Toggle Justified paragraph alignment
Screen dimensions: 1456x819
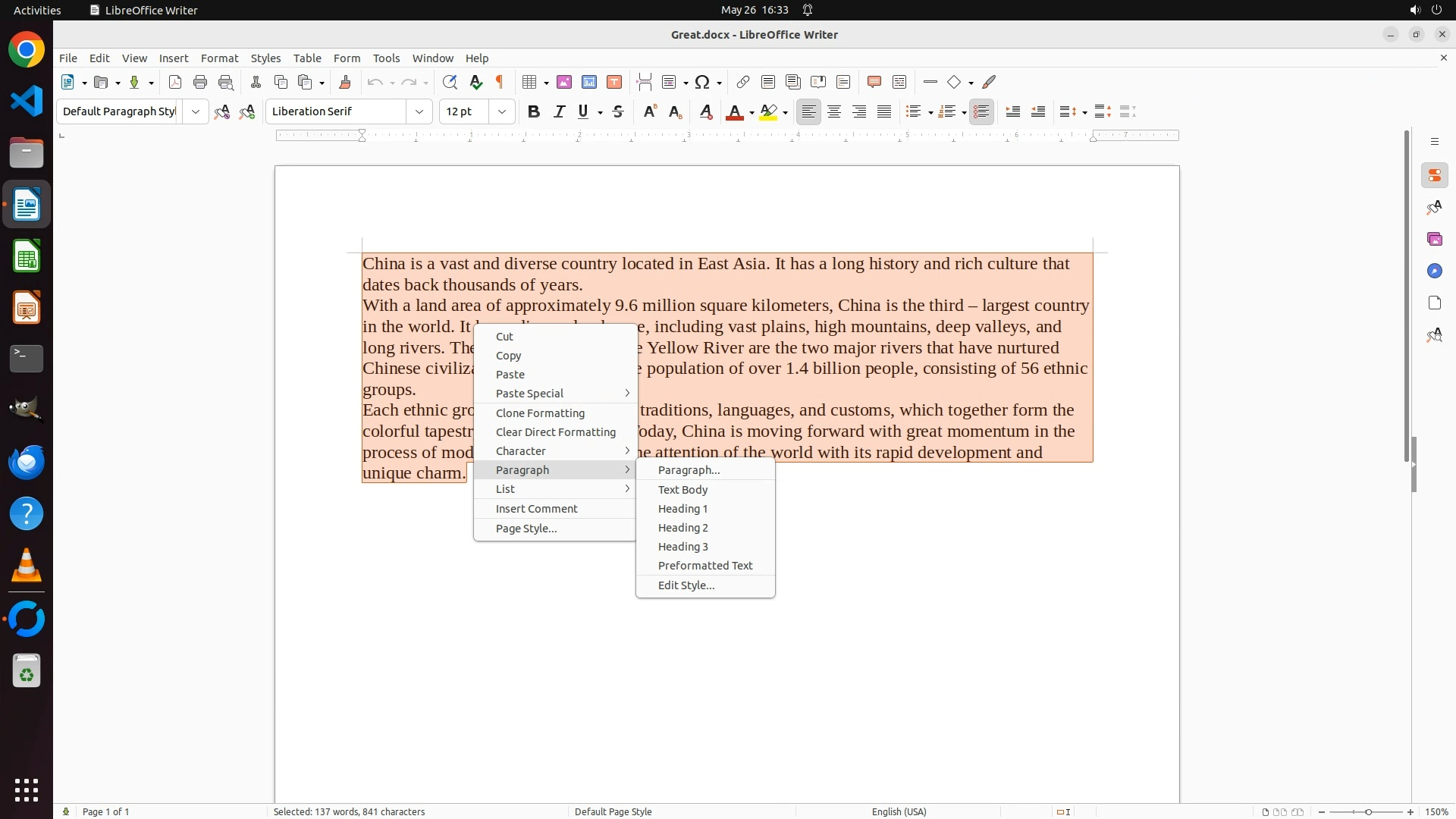point(884,111)
